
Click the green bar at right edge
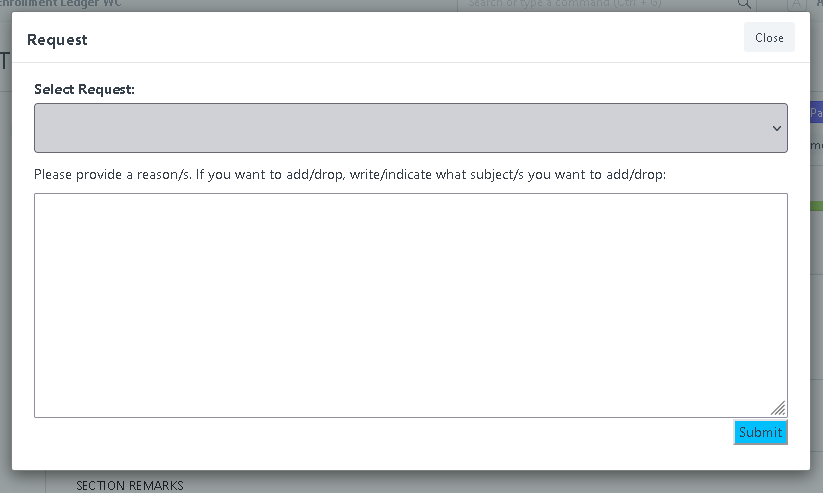tap(816, 206)
